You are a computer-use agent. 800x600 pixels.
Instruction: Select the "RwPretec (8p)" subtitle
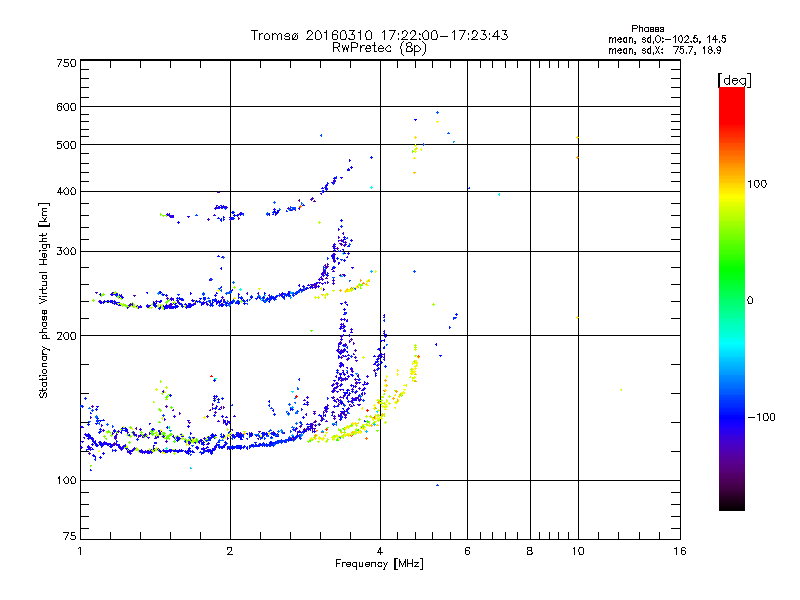pos(379,48)
